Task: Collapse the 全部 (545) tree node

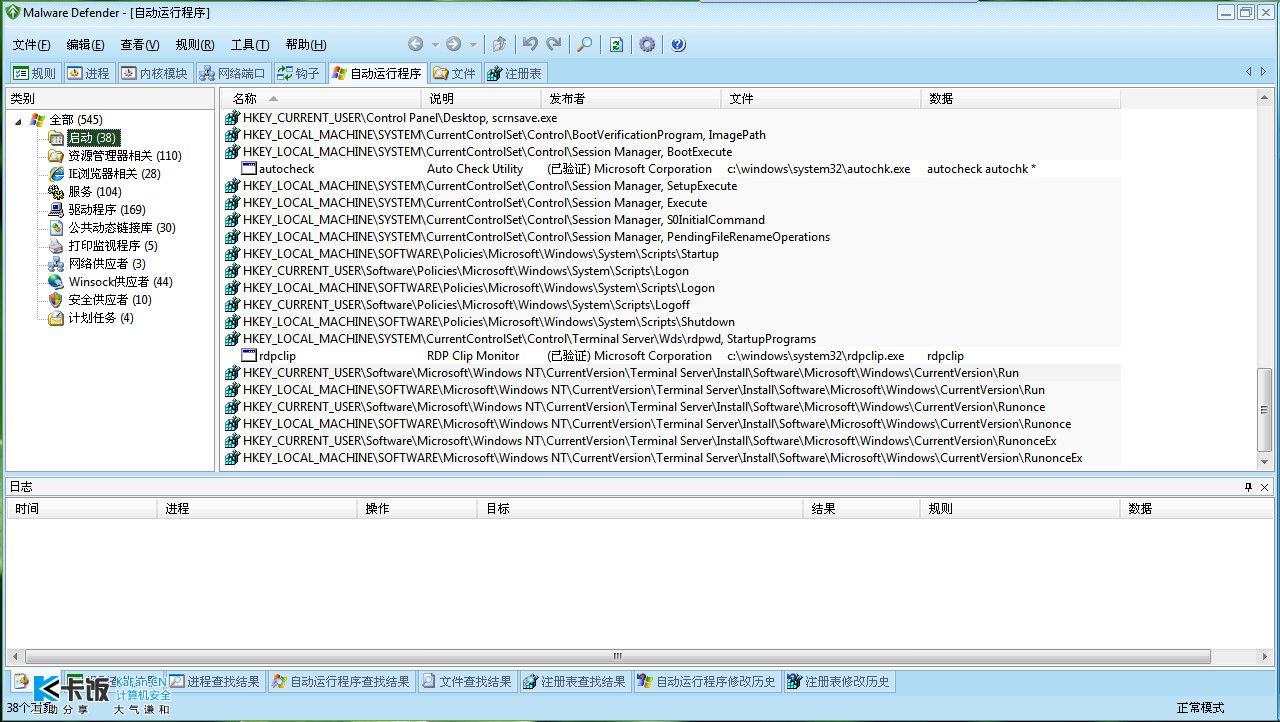Action: (x=18, y=120)
